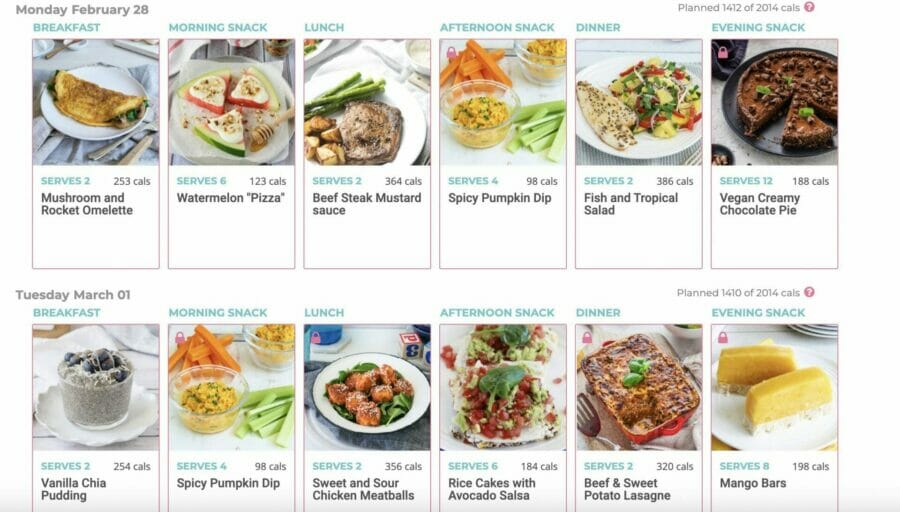
Task: Click the lock icon on Mango Bars
Action: point(723,338)
